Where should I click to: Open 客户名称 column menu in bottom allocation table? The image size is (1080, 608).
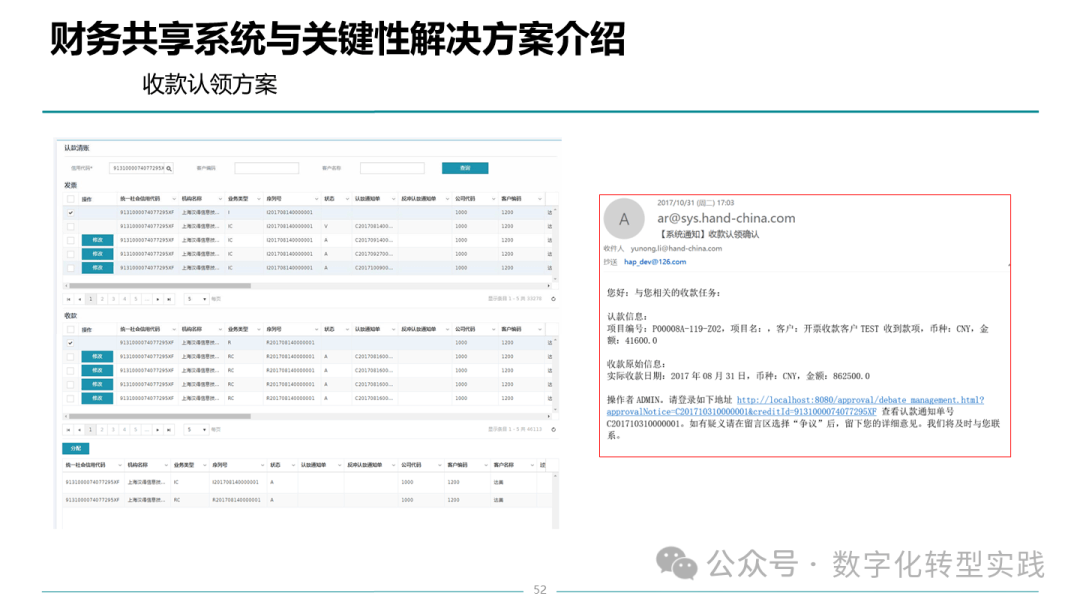click(x=532, y=465)
